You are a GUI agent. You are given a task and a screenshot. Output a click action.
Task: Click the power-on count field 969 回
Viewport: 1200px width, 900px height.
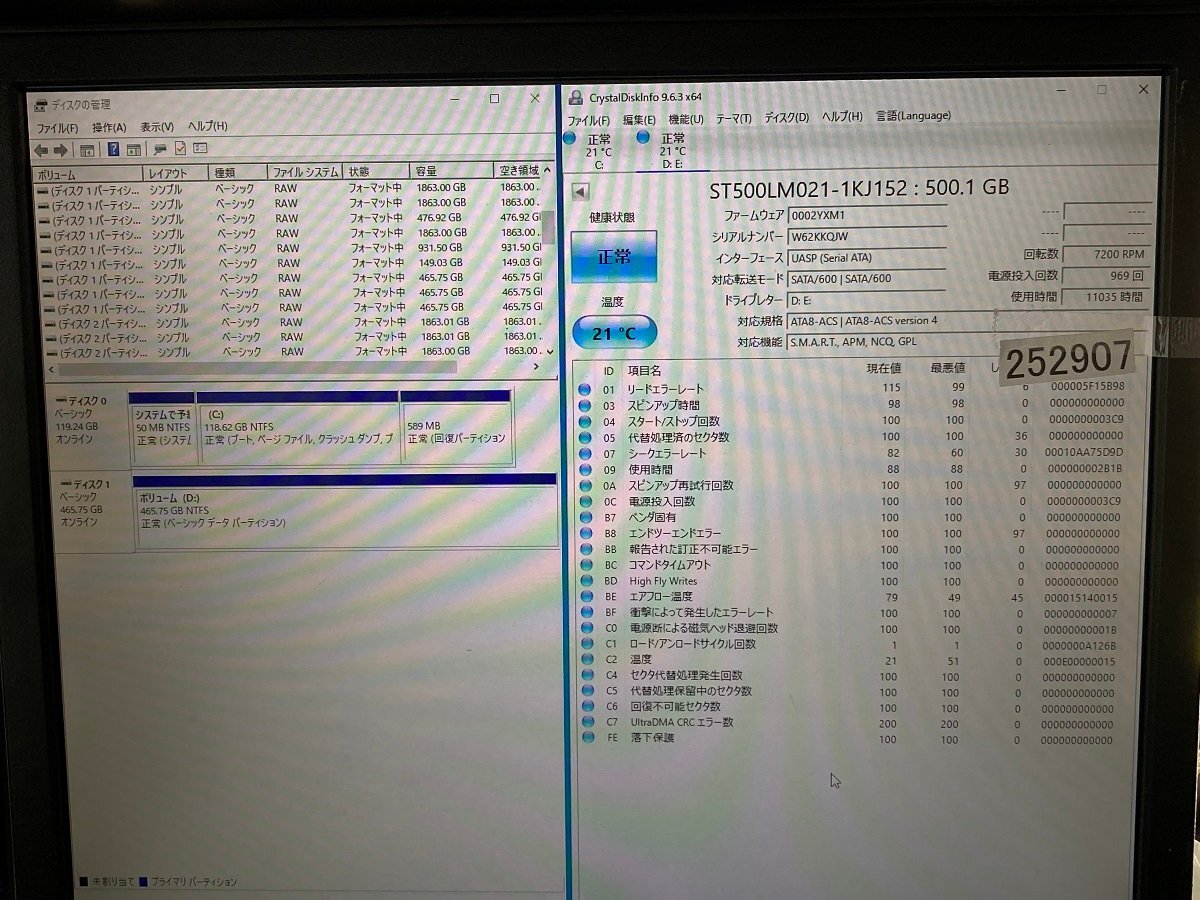point(1106,275)
